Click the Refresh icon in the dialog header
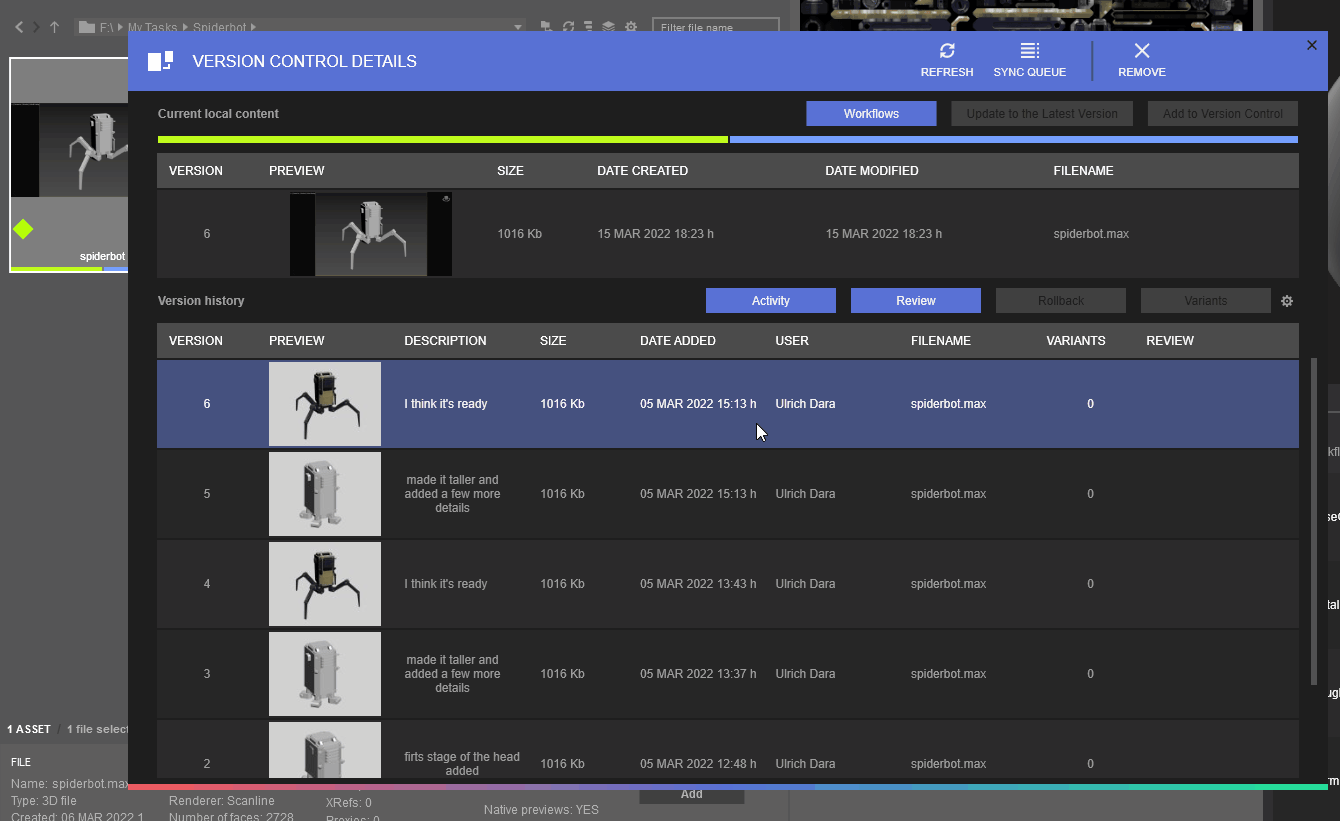Screen dimensions: 1340x821 click(x=946, y=52)
